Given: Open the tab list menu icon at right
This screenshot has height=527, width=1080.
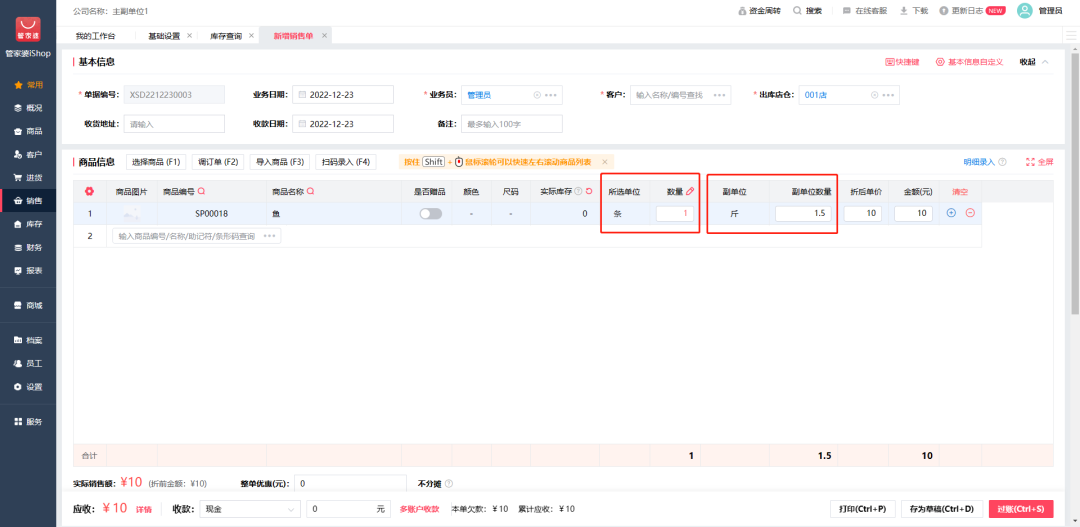Looking at the screenshot, I should [1069, 36].
